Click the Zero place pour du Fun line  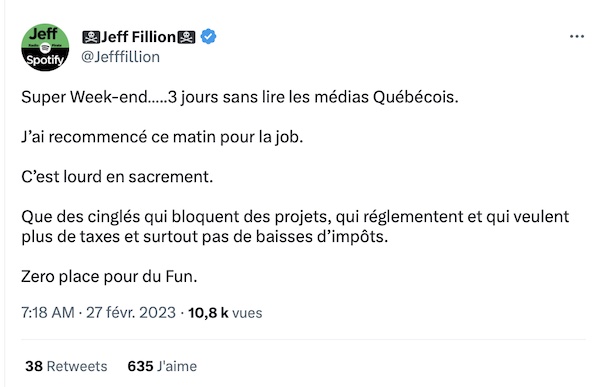click(x=109, y=276)
